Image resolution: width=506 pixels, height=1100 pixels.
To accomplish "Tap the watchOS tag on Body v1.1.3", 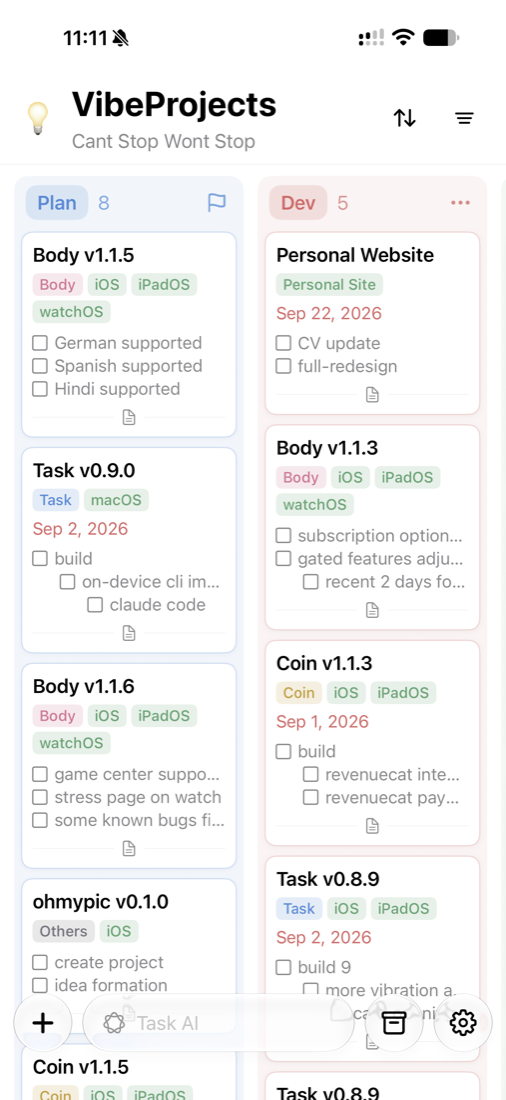I will tap(315, 504).
